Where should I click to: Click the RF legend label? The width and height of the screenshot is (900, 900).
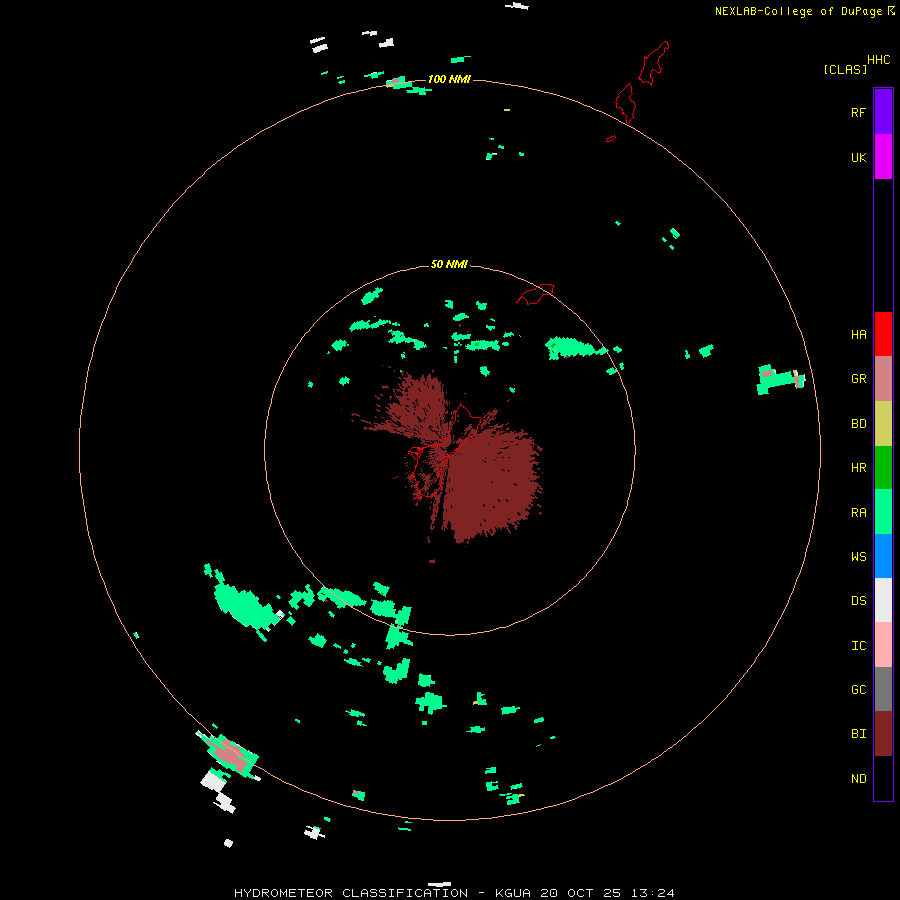(x=858, y=112)
